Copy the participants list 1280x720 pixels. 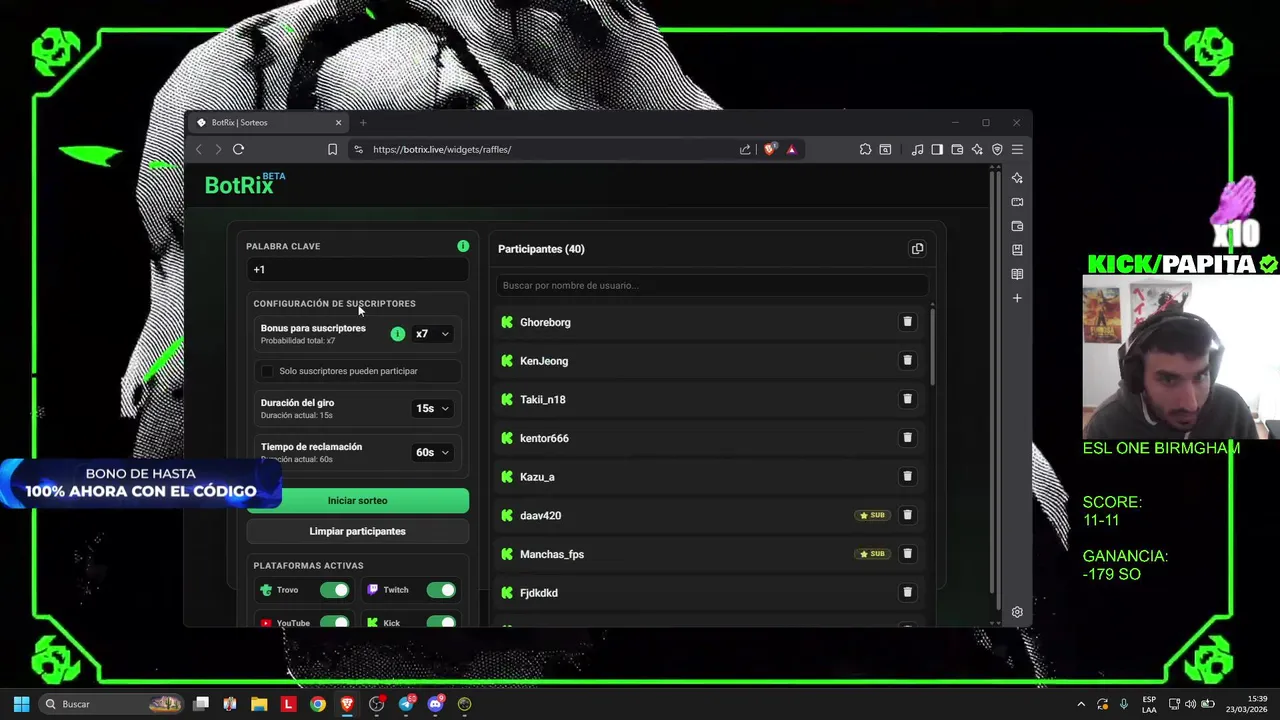coord(917,249)
